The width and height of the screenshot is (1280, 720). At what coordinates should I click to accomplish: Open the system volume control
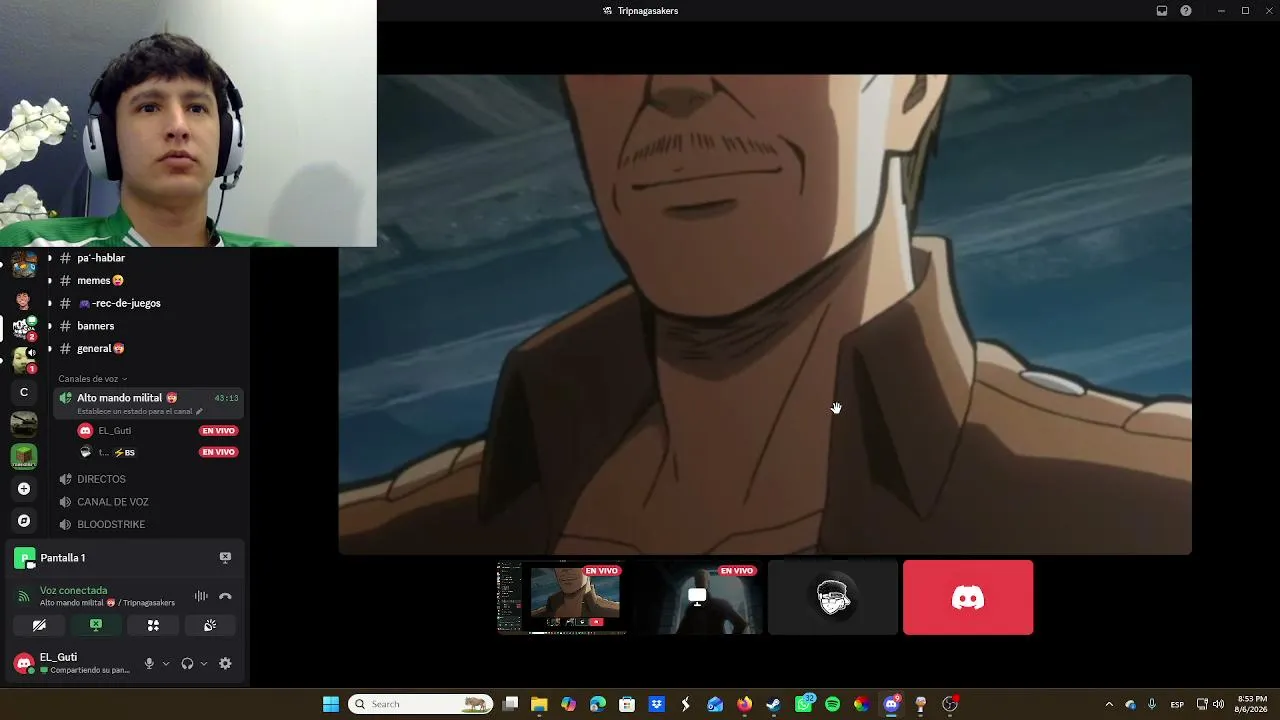pos(1218,704)
